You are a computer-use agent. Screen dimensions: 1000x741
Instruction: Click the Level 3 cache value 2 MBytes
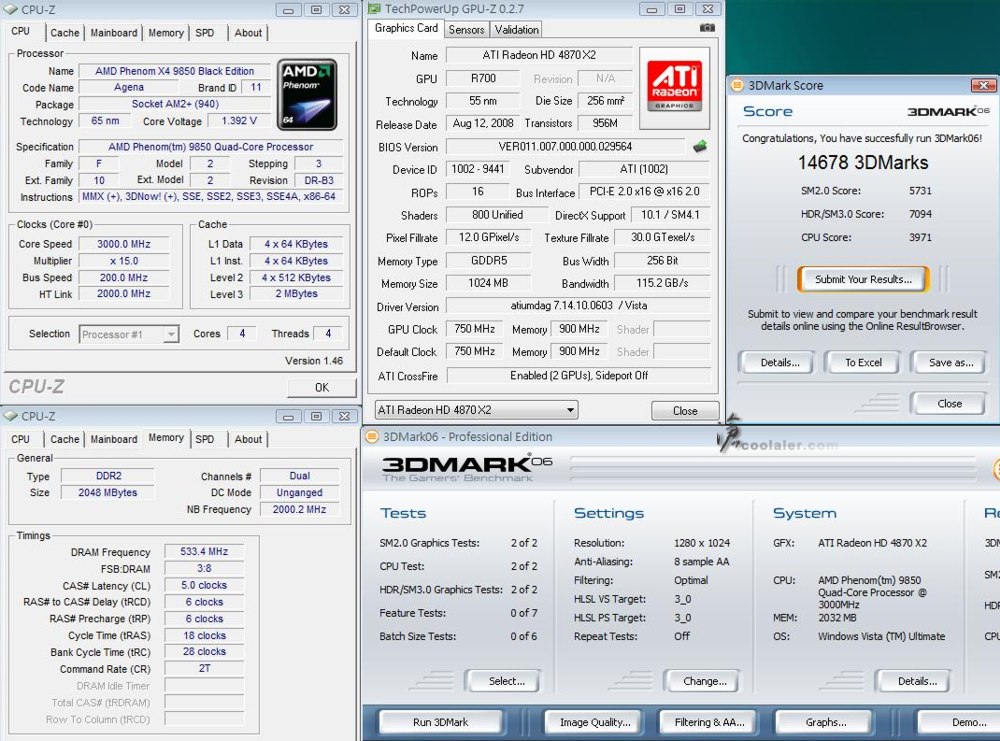coord(296,294)
